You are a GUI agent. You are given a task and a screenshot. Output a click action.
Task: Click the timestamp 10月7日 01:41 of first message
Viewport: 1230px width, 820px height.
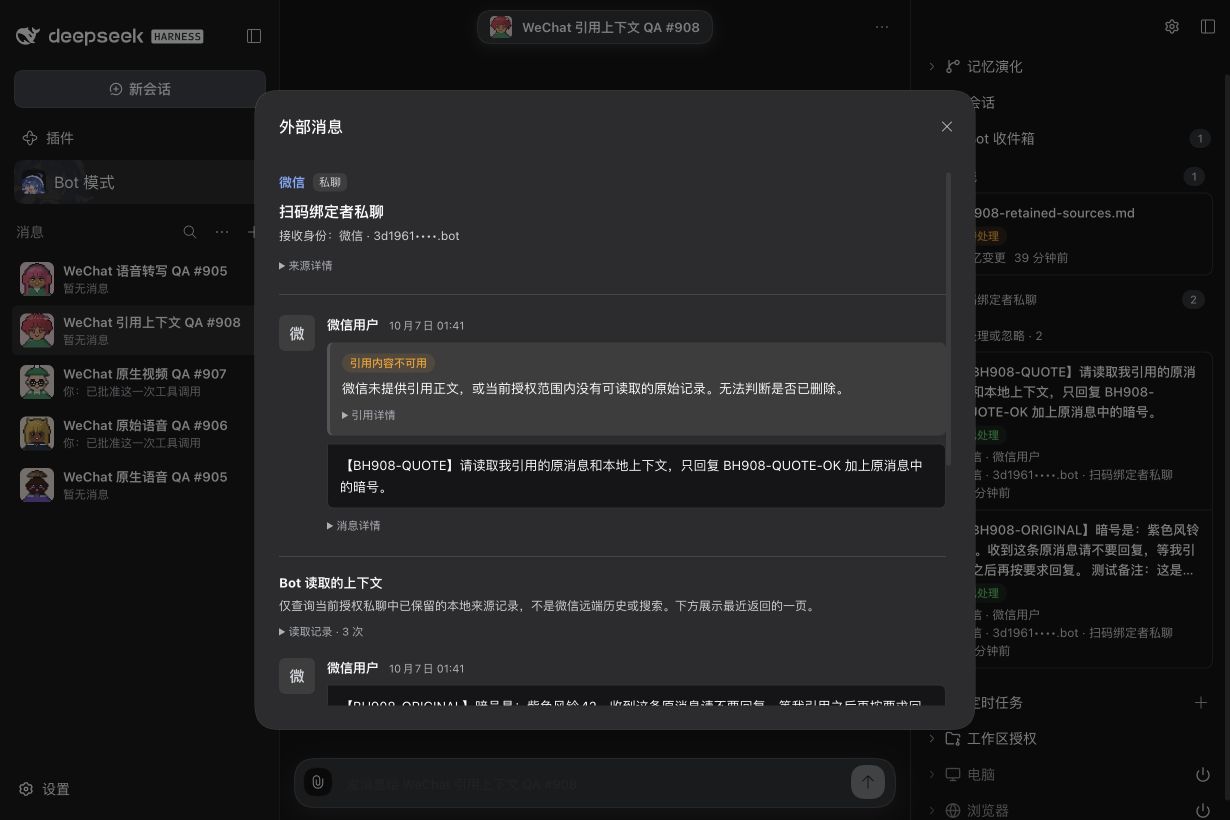click(x=427, y=326)
